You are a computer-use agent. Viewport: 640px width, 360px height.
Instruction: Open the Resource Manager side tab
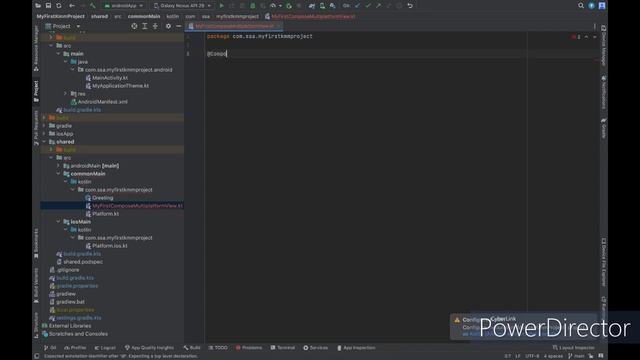point(36,48)
